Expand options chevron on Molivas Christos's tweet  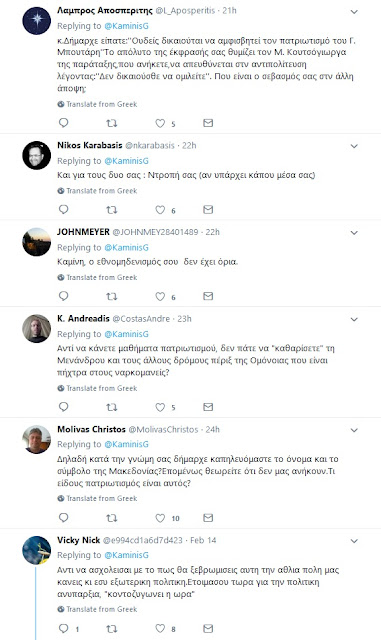(x=354, y=430)
